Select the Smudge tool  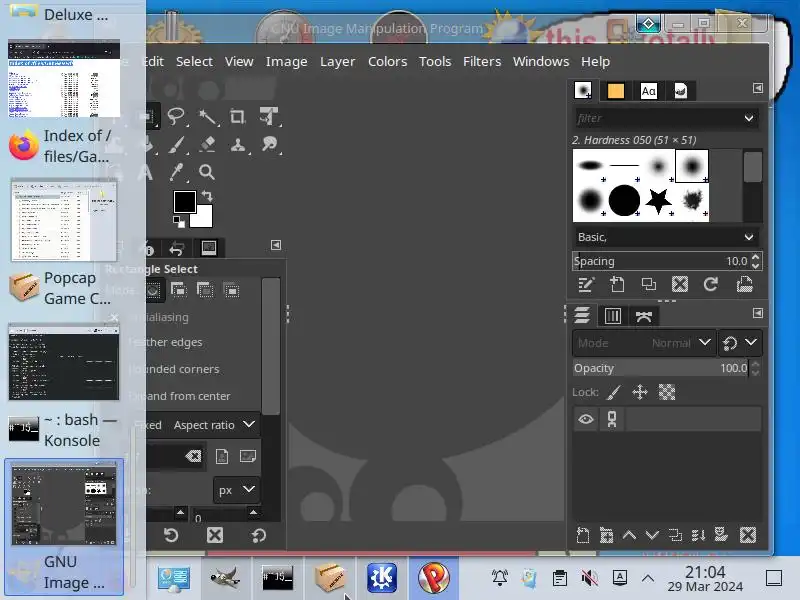(x=268, y=144)
